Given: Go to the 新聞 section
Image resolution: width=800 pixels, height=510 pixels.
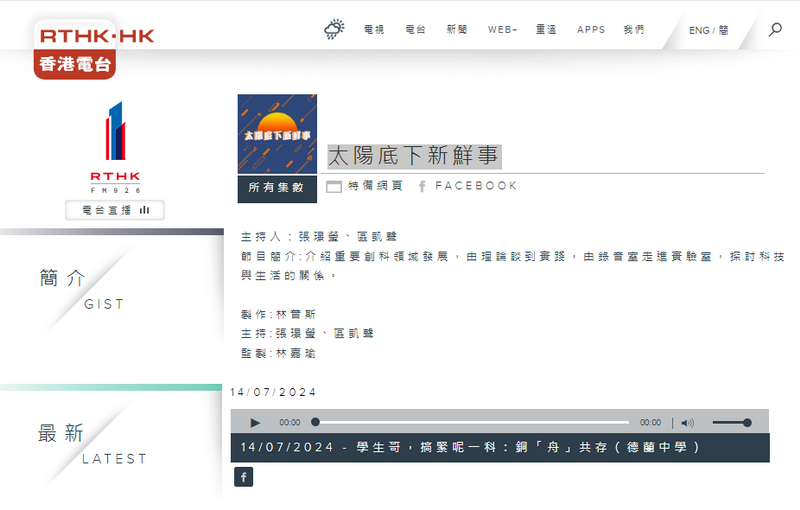Looking at the screenshot, I should [x=457, y=30].
